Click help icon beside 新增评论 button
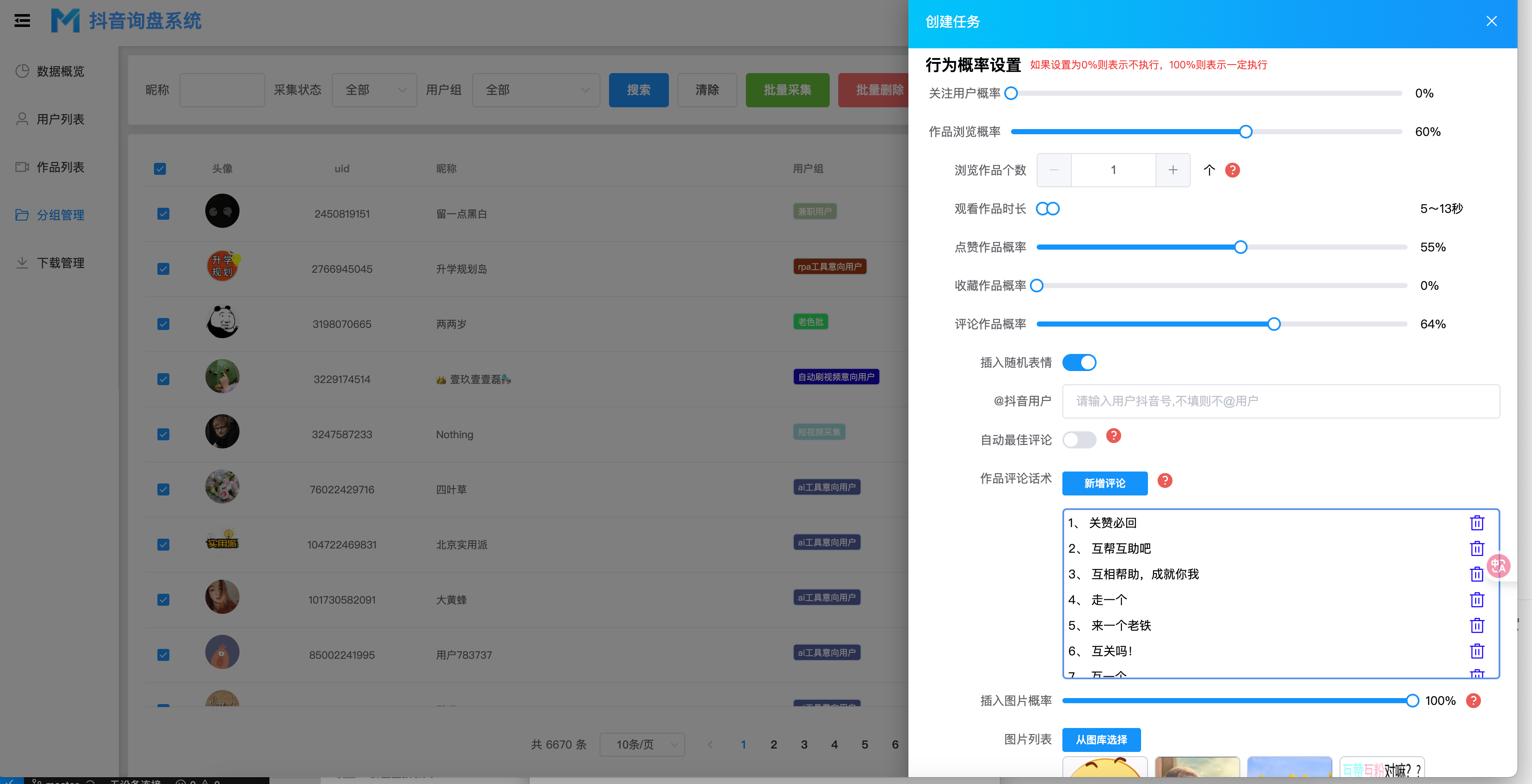 1165,480
